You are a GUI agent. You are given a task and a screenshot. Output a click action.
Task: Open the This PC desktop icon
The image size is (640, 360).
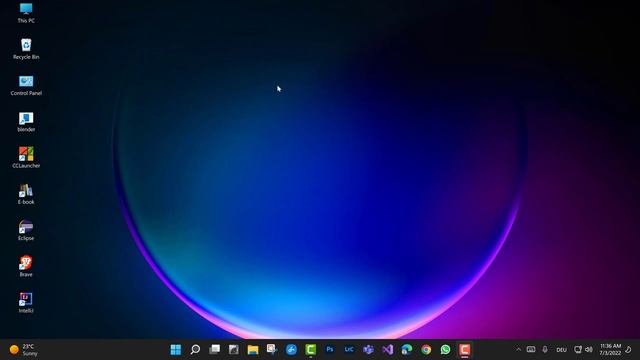coord(26,13)
